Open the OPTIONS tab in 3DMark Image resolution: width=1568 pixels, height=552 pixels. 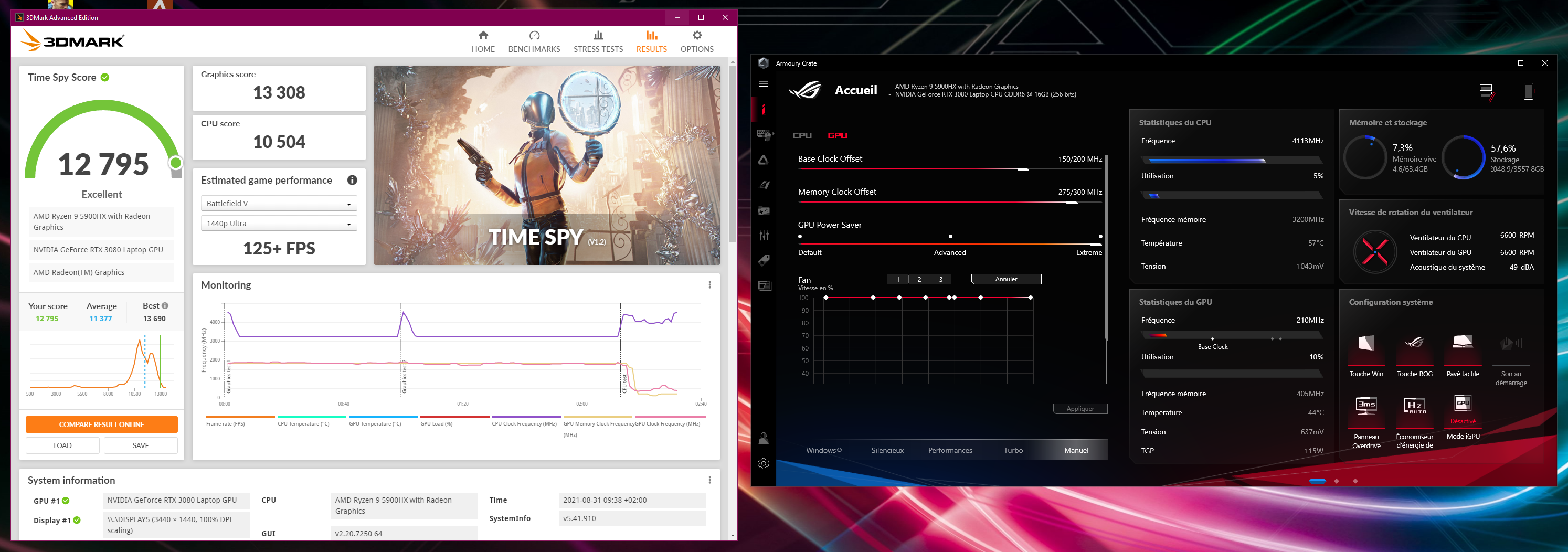(697, 42)
